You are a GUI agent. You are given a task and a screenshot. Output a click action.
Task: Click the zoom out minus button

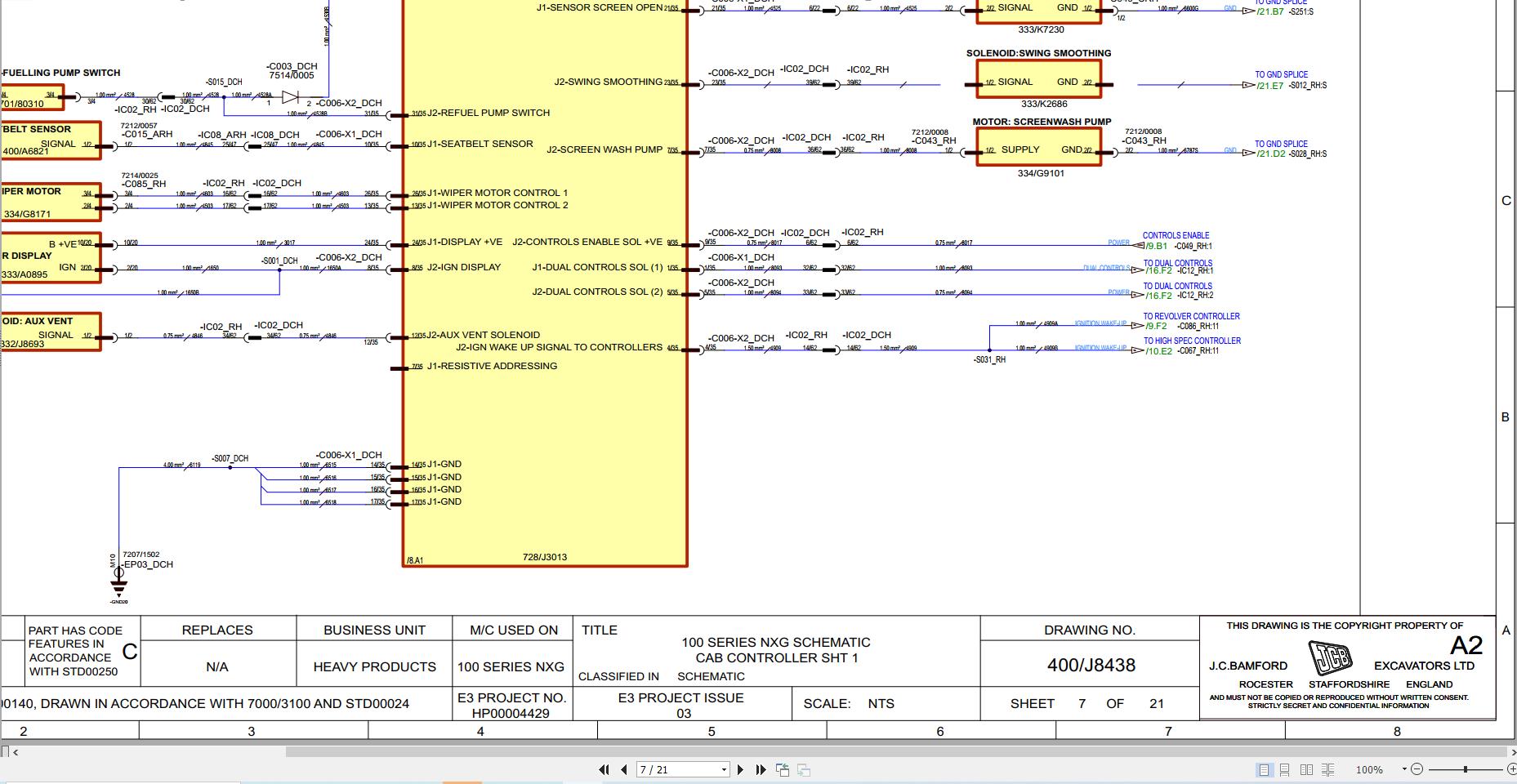[x=1417, y=769]
